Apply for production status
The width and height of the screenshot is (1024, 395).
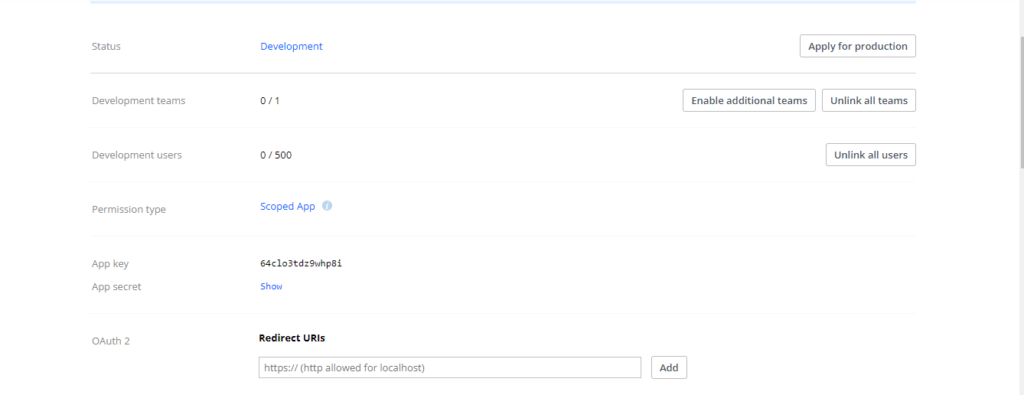coord(857,46)
